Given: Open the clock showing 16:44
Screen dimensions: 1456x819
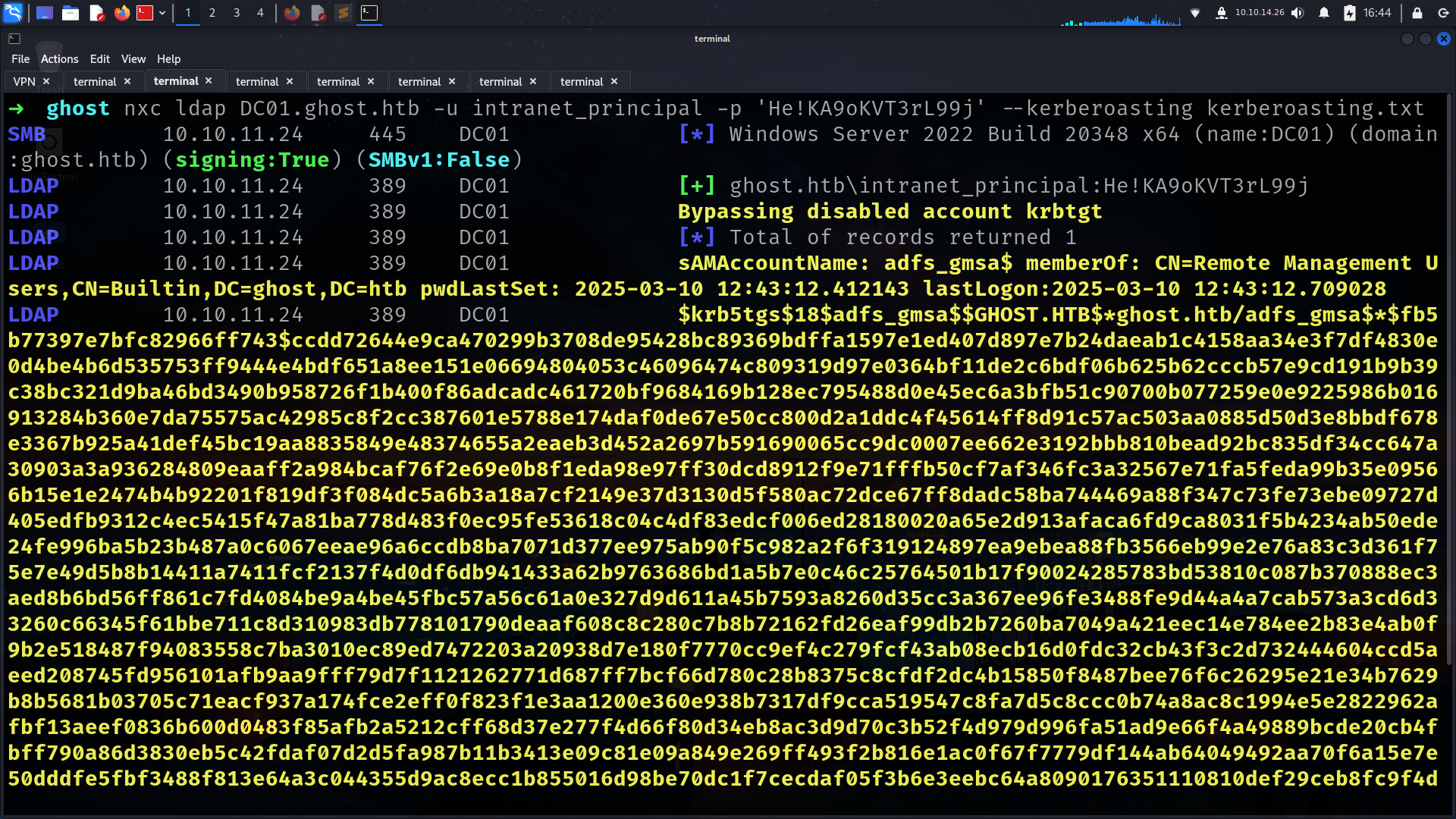Looking at the screenshot, I should pyautogui.click(x=1377, y=13).
